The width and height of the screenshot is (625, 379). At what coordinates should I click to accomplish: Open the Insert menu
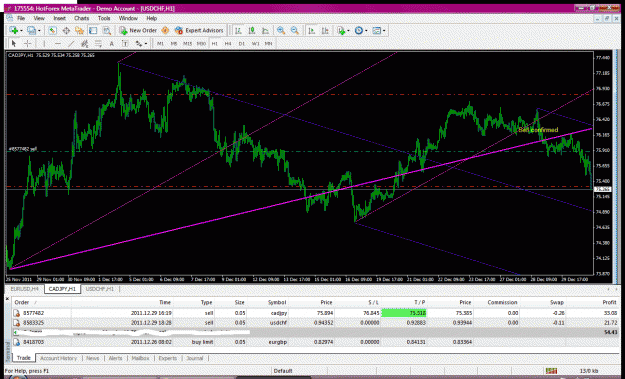[x=59, y=18]
